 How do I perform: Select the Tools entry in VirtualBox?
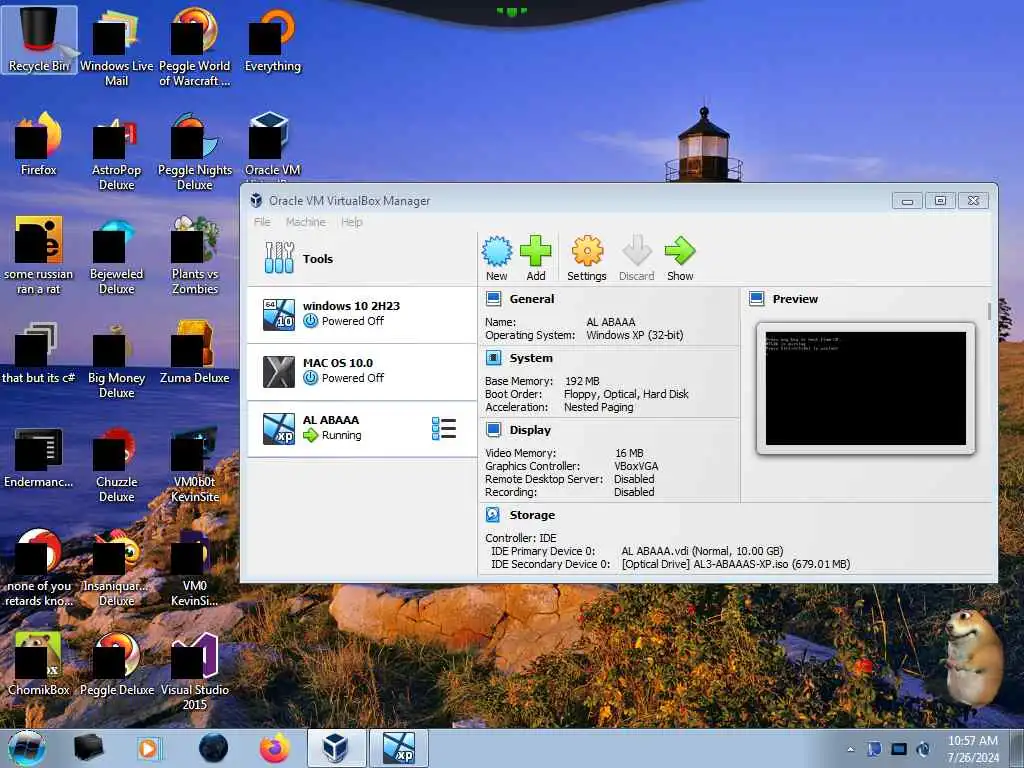click(362, 259)
